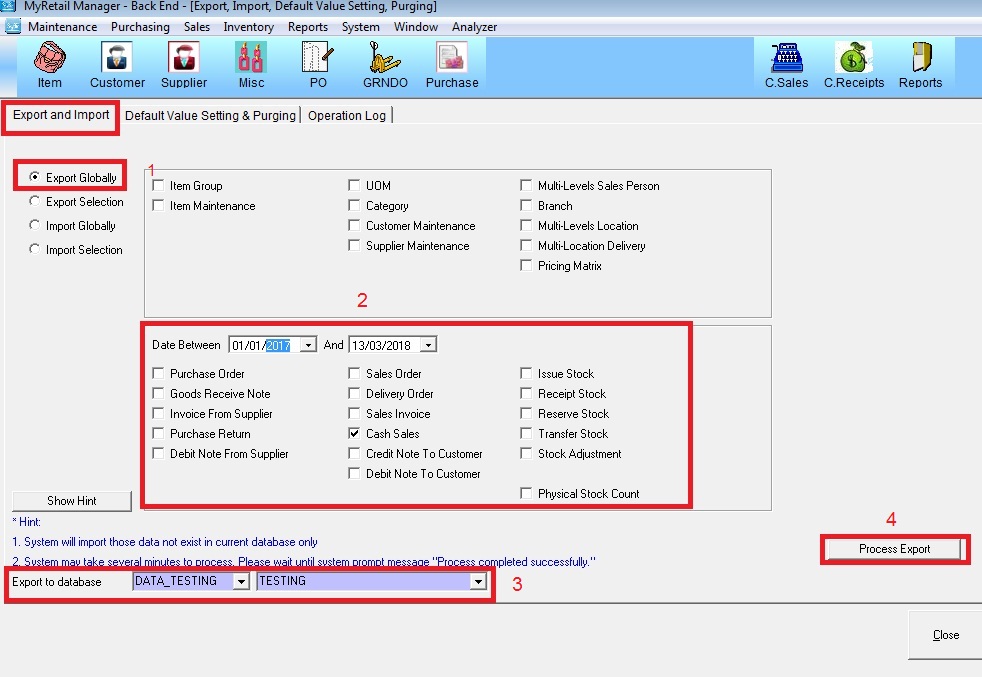This screenshot has height=677, width=982.
Task: Tick the Physical Stock Count checkbox
Action: coord(527,494)
